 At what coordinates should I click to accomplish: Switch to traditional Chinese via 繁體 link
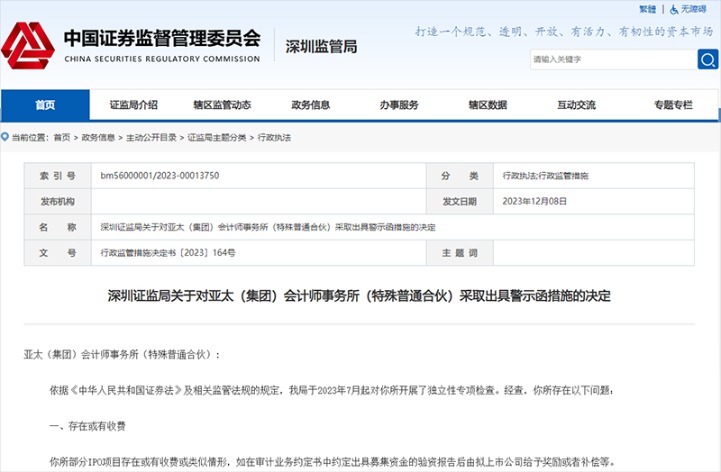point(647,9)
